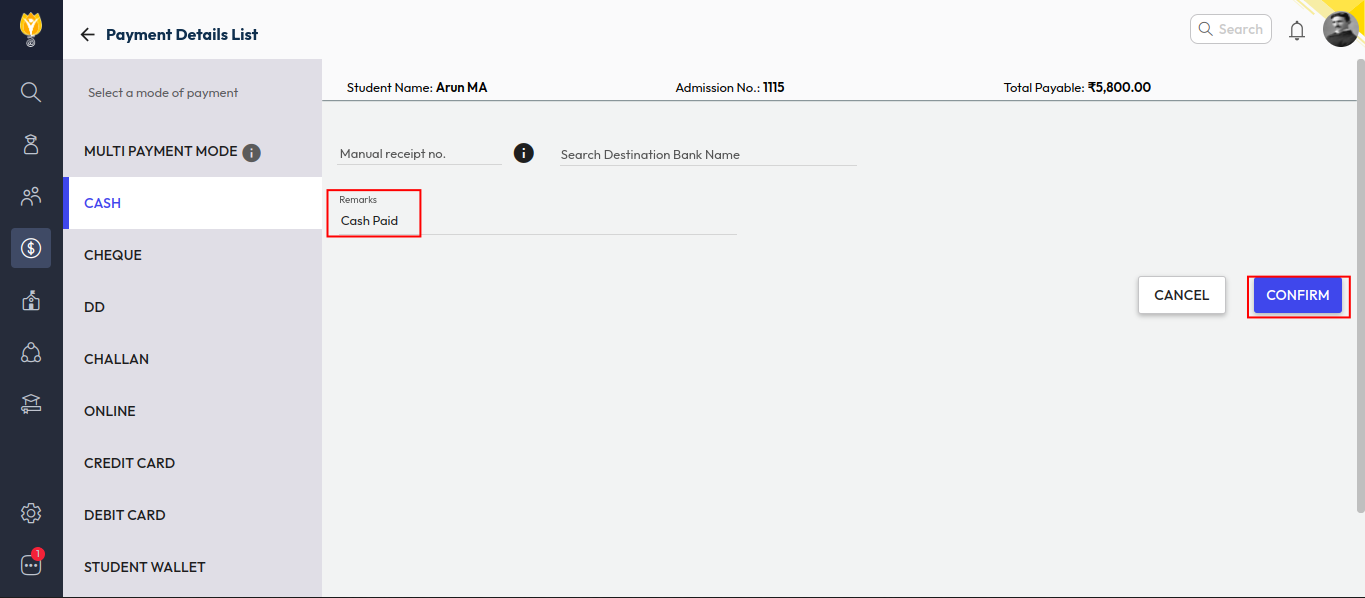Select the graduation cap icon in the sidebar
Viewport: 1365px width, 598px height.
click(31, 403)
